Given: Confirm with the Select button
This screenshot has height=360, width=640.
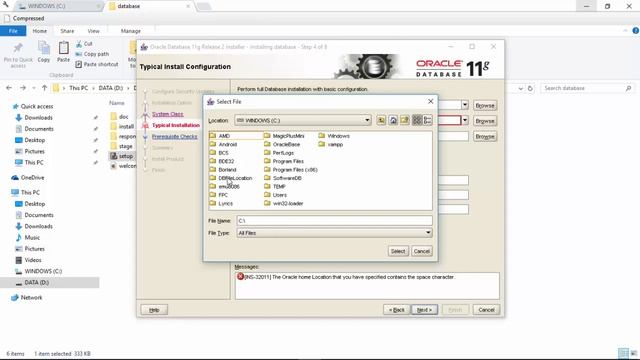Looking at the screenshot, I should pos(398,251).
